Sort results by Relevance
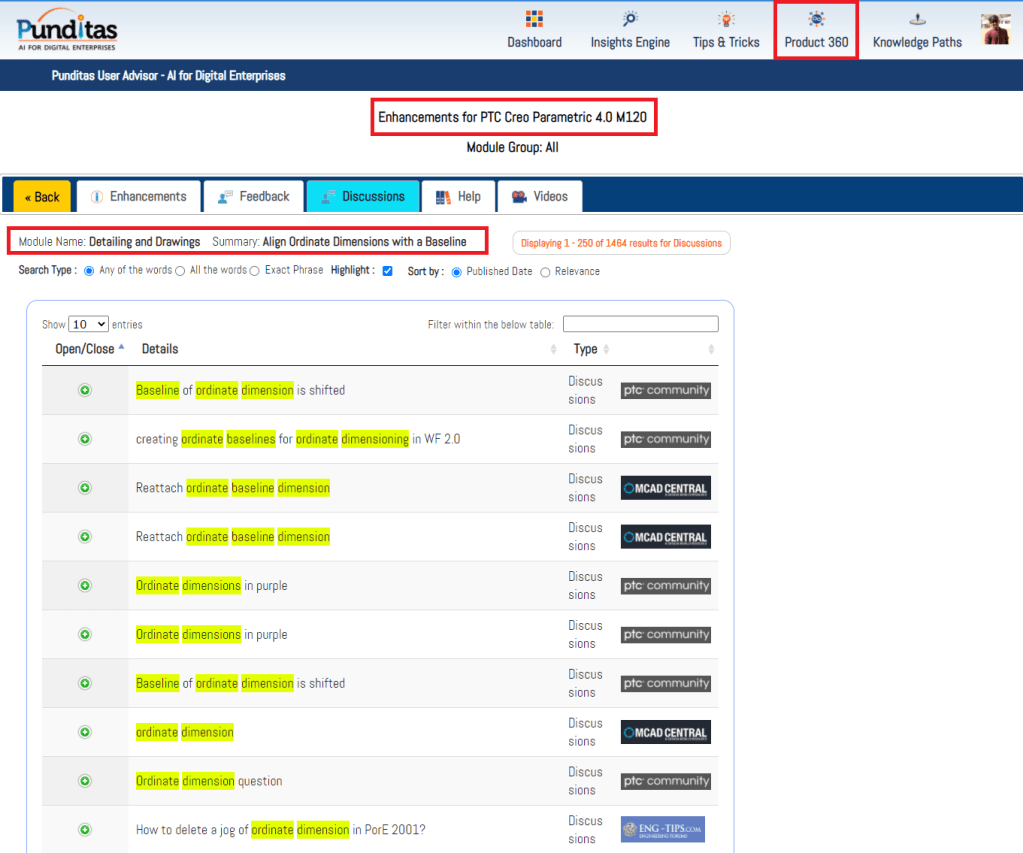Image resolution: width=1023 pixels, height=853 pixels. tap(545, 272)
